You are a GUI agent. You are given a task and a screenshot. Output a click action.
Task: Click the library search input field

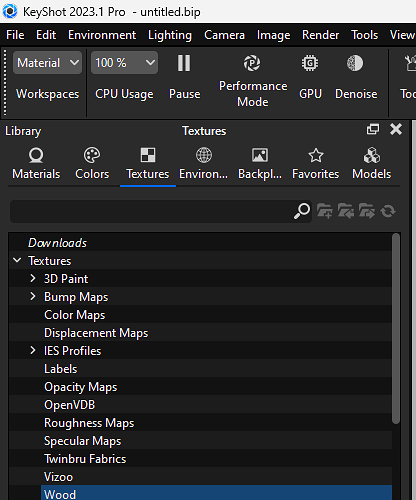[x=152, y=211]
